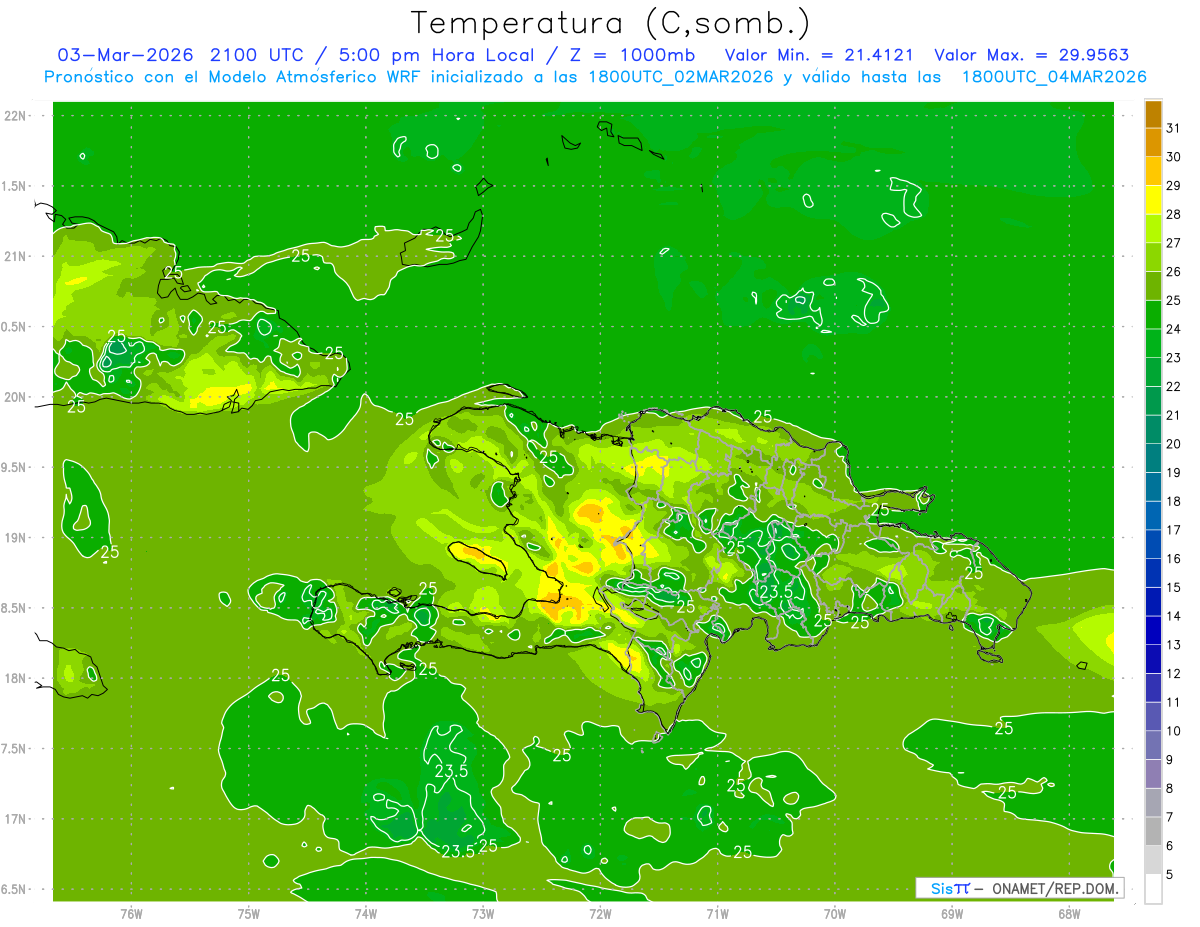Screen dimensions: 1200x927
Task: Click the '1800UTC_04MAR2026' valid-until time
Action: point(1053,77)
